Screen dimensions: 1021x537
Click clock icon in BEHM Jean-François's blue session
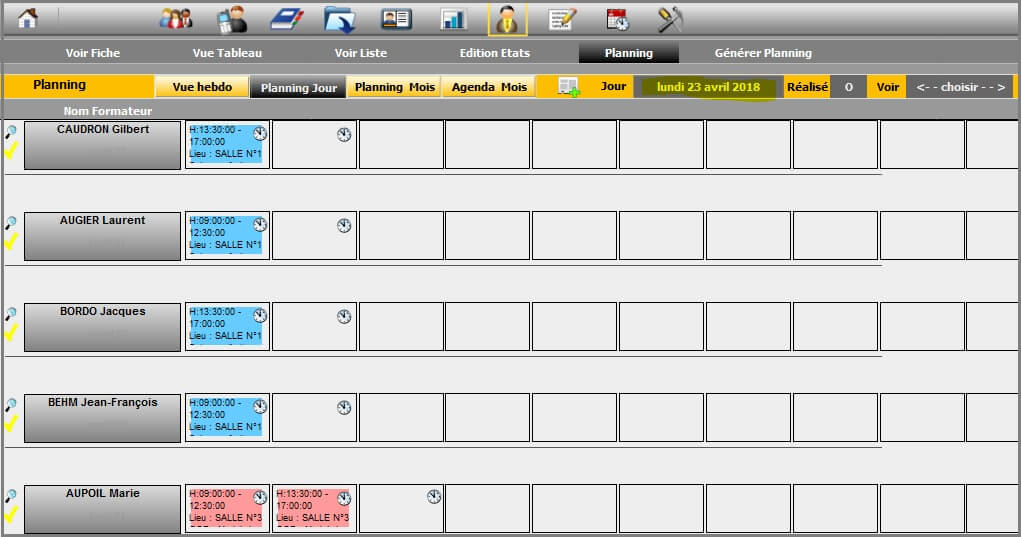coord(260,407)
